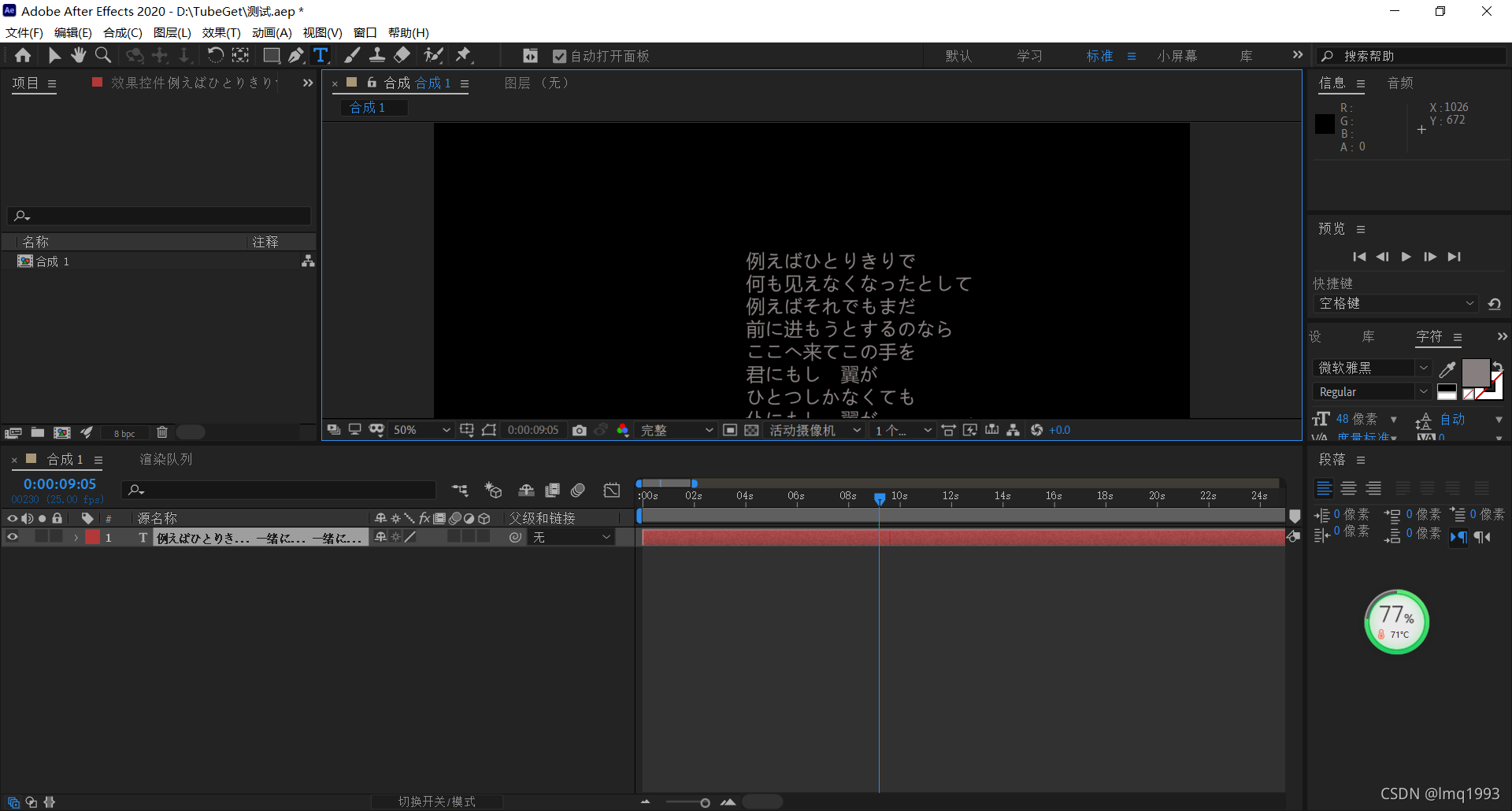Take a snapshot of the composition view
Image resolution: width=1512 pixels, height=811 pixels.
point(580,430)
